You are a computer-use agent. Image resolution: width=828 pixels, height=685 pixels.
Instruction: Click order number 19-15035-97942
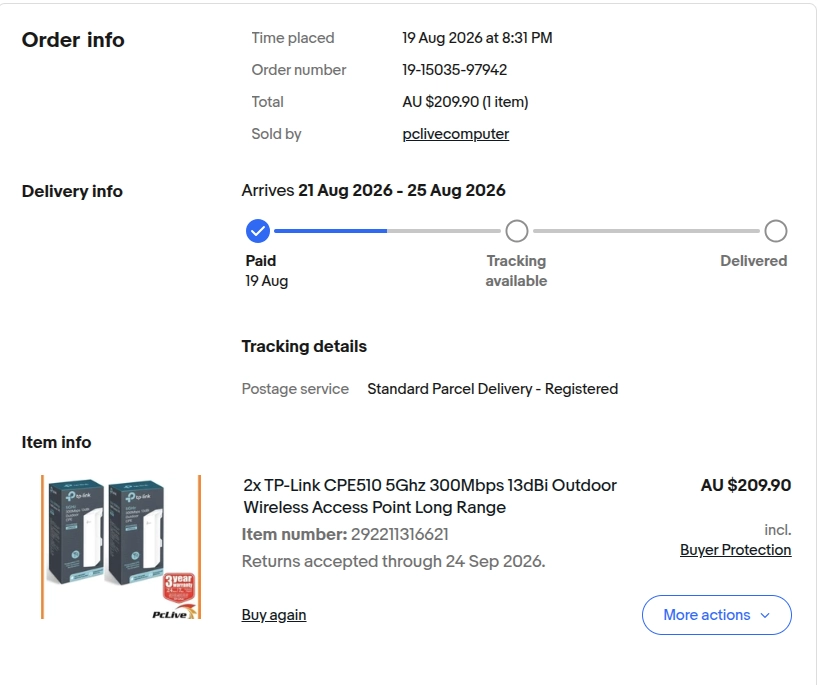454,70
